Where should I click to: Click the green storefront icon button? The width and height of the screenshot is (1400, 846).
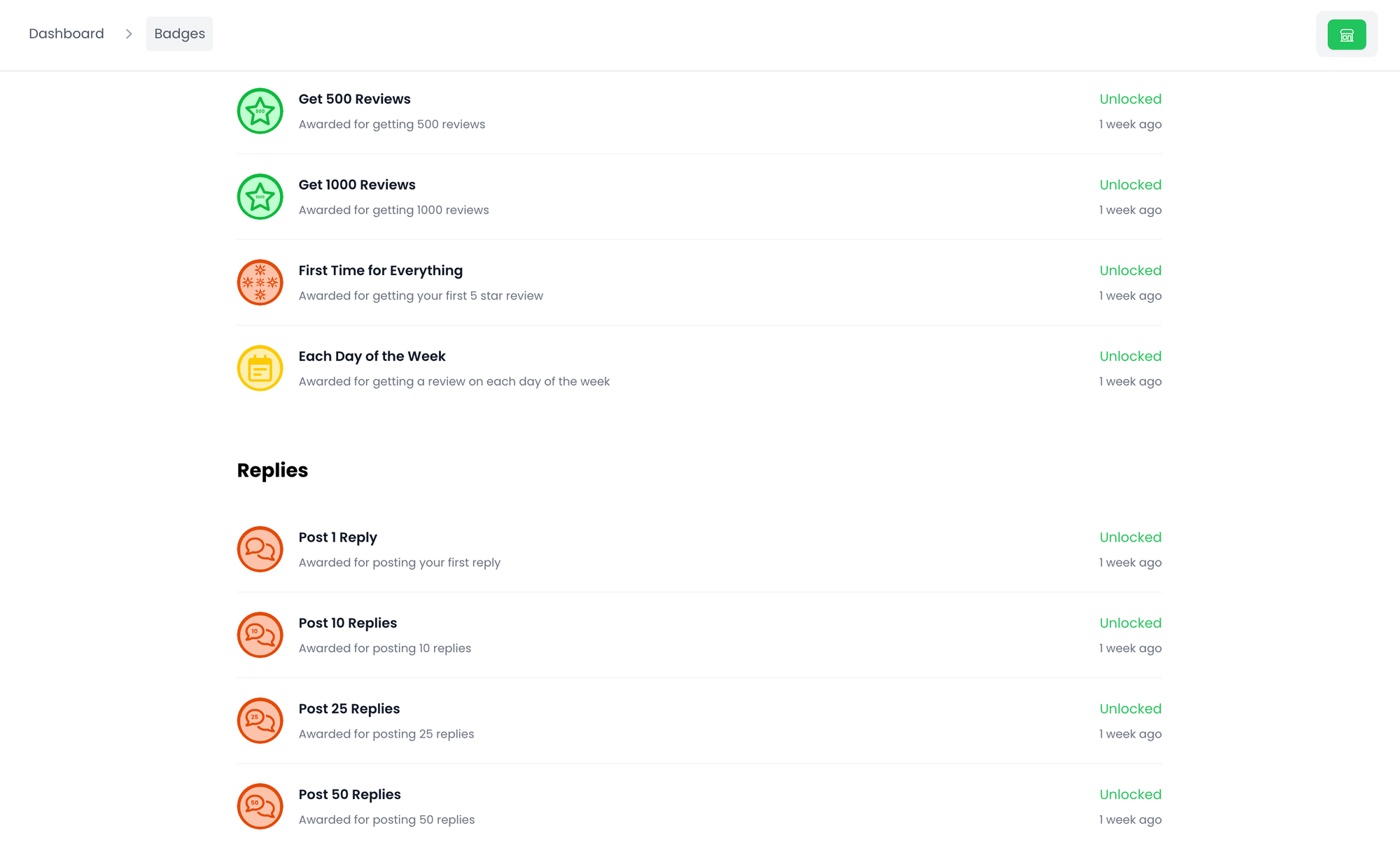[x=1346, y=34]
